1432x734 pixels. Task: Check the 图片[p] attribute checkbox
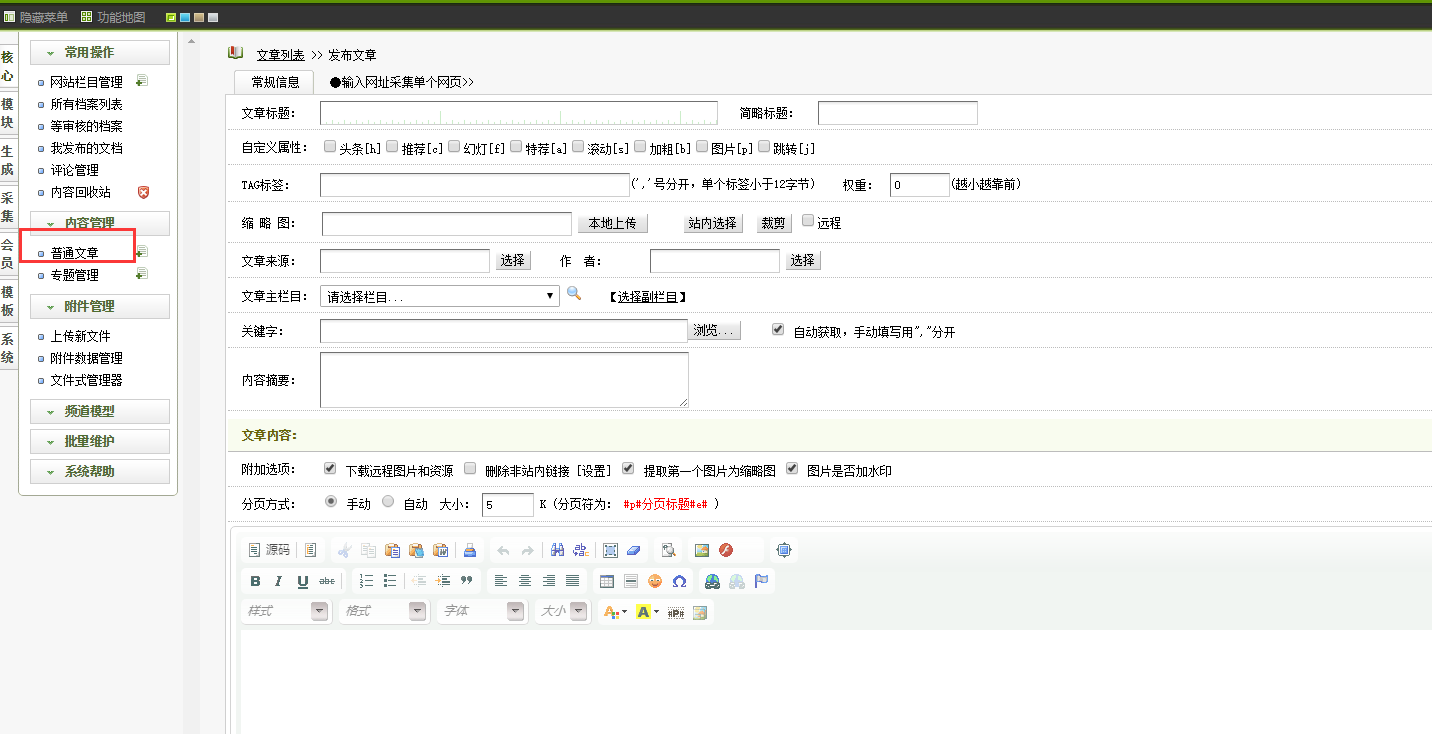(702, 146)
